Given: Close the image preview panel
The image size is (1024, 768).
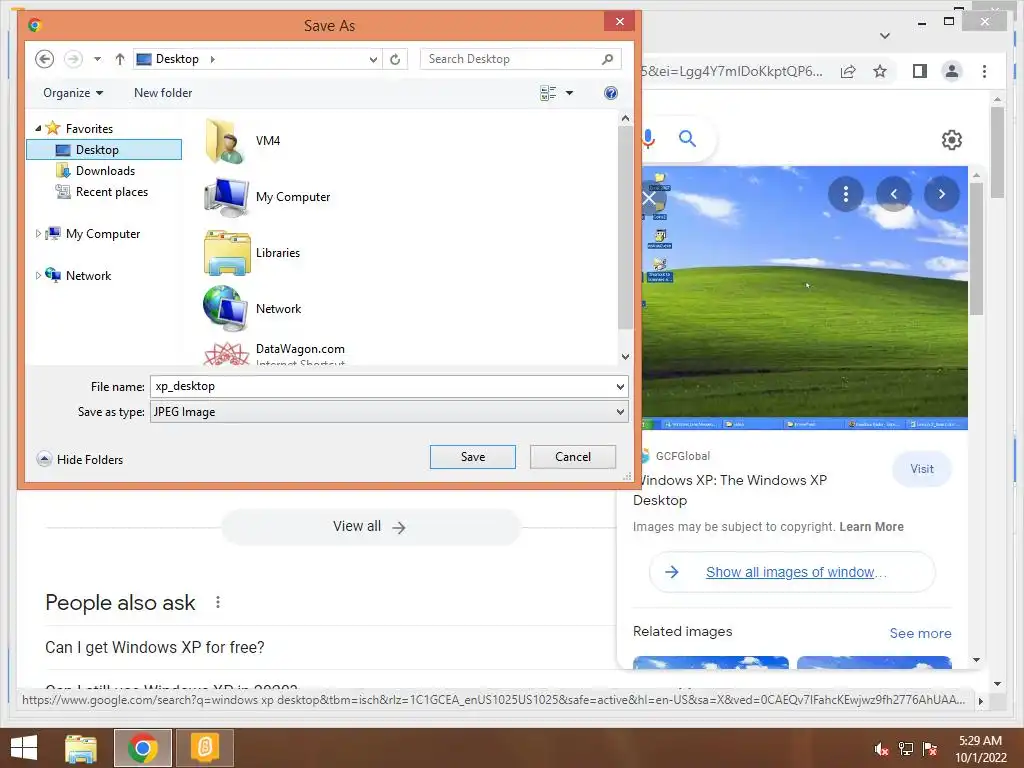Looking at the screenshot, I should point(649,198).
